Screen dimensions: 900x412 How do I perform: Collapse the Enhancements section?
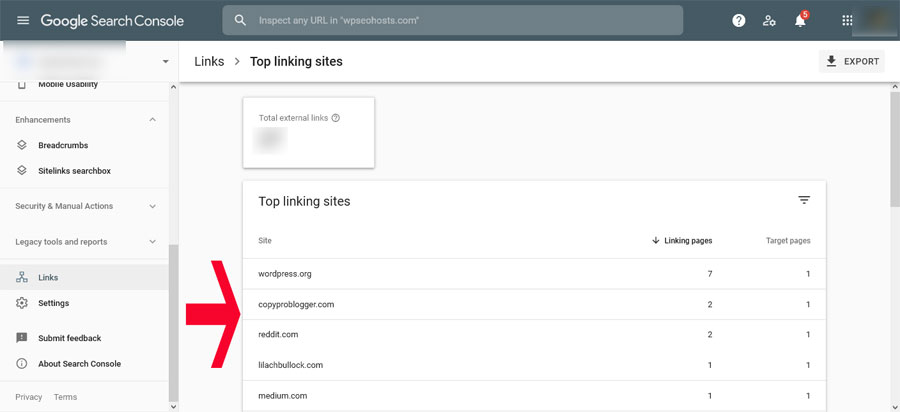(x=152, y=119)
